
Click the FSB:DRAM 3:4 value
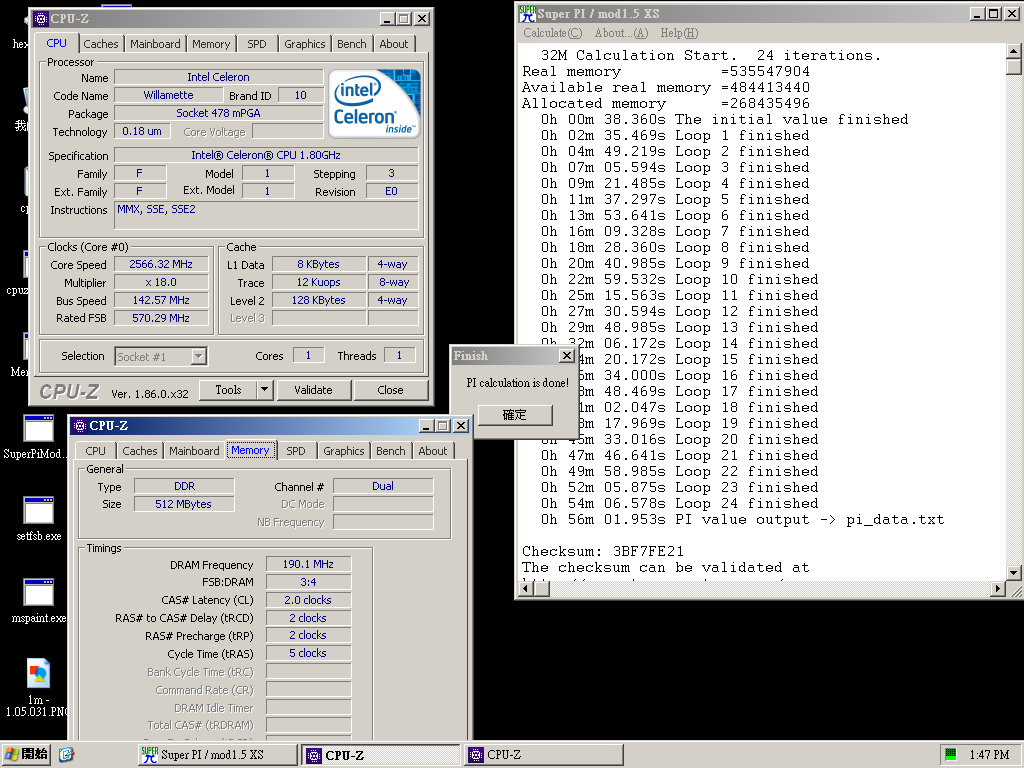point(308,582)
